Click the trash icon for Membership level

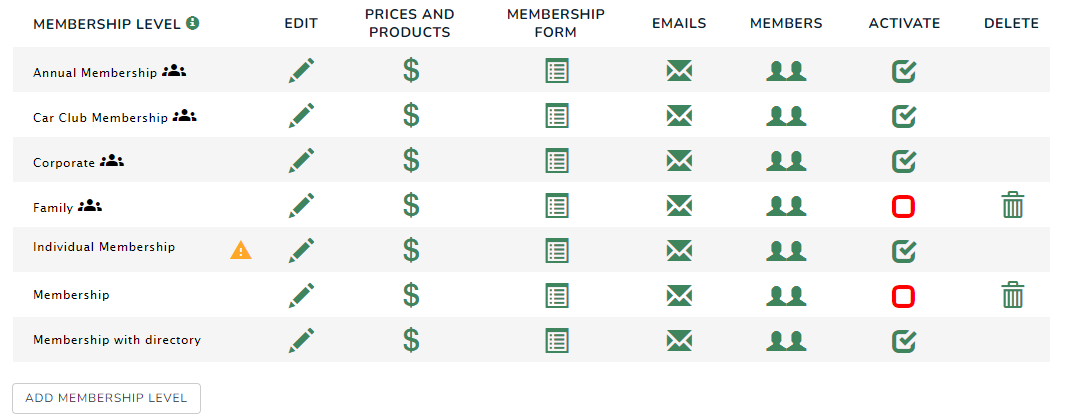point(1012,295)
